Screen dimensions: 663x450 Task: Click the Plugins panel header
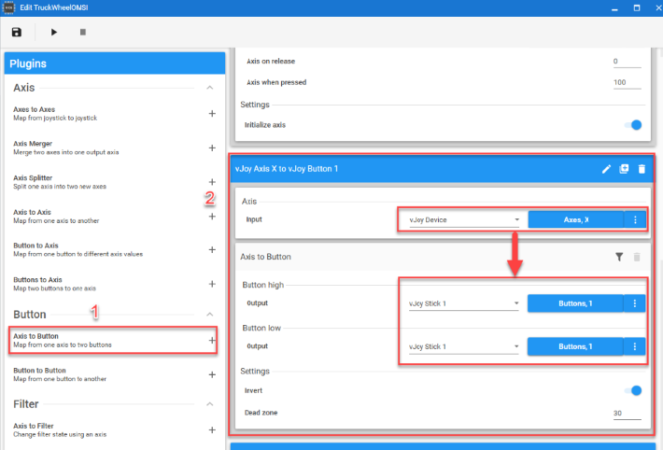(115, 63)
